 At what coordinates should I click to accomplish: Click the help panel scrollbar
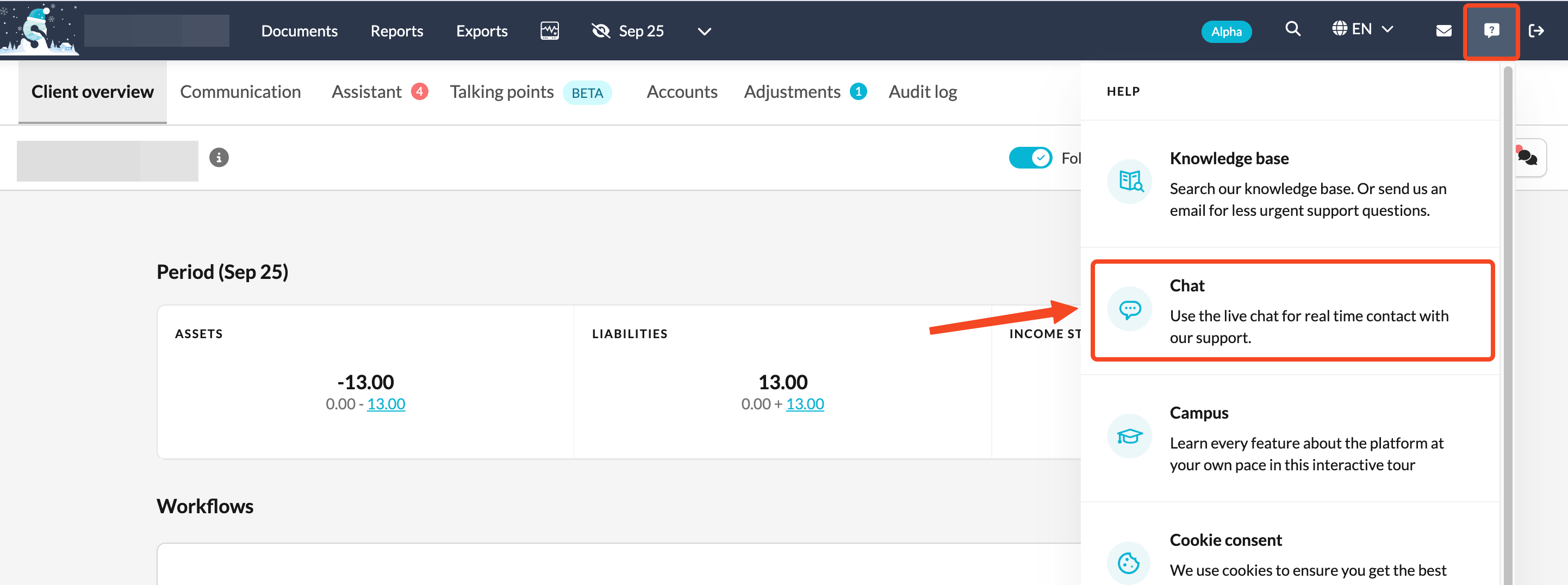[1508, 326]
